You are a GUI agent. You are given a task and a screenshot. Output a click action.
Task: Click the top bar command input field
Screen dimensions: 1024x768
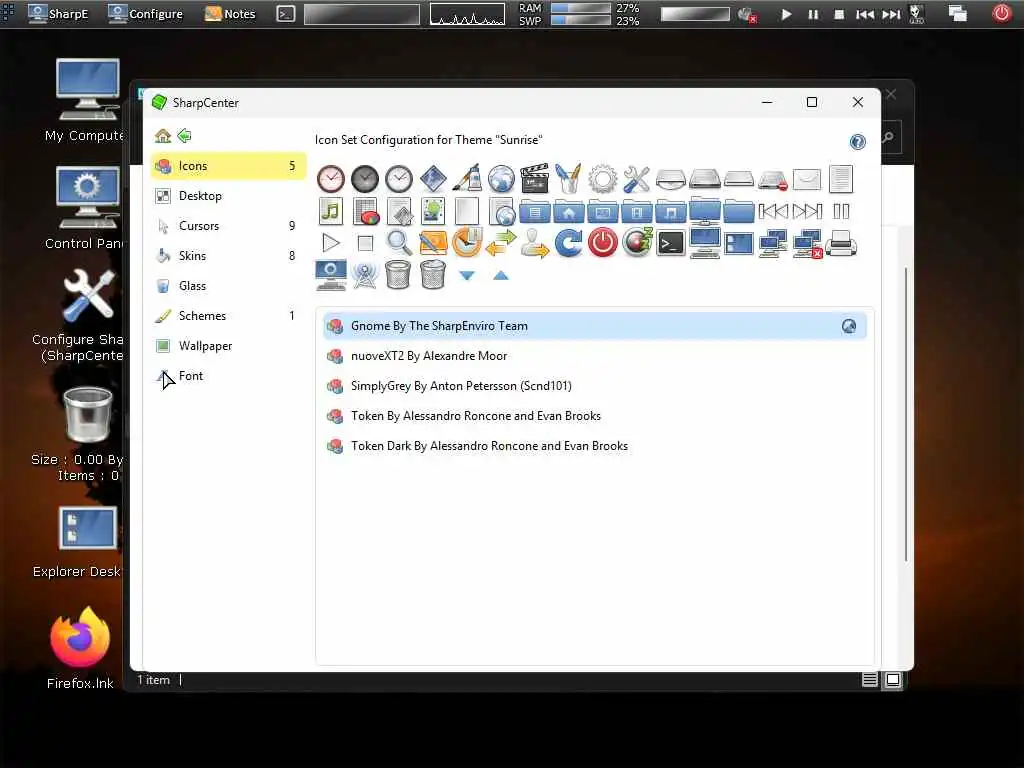pos(362,14)
